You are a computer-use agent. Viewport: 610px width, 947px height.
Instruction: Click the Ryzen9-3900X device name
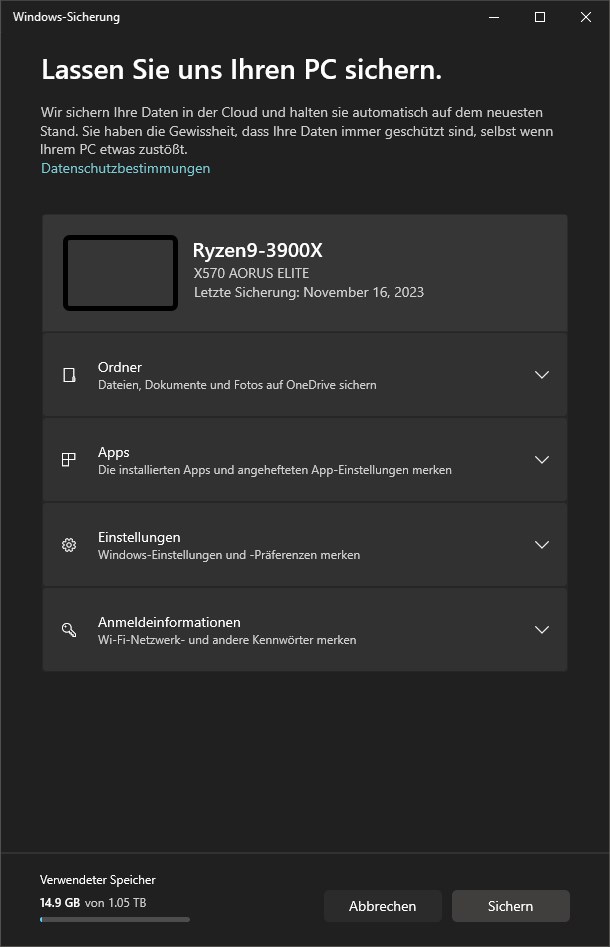pyautogui.click(x=257, y=250)
